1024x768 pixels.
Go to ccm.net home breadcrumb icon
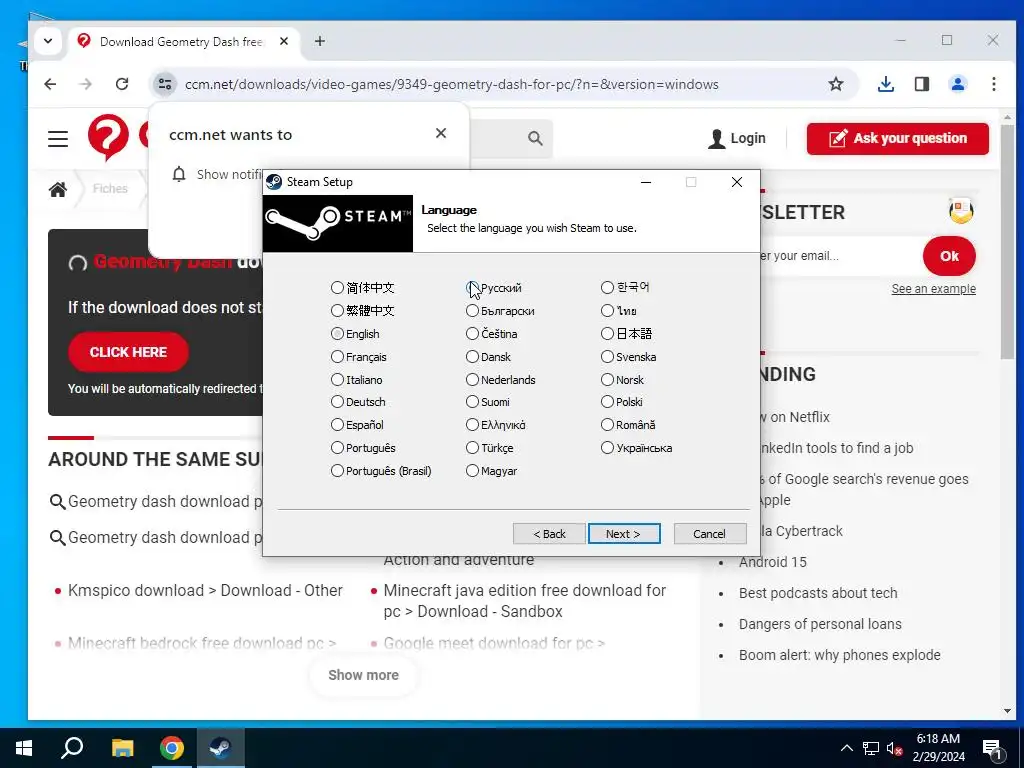[57, 189]
